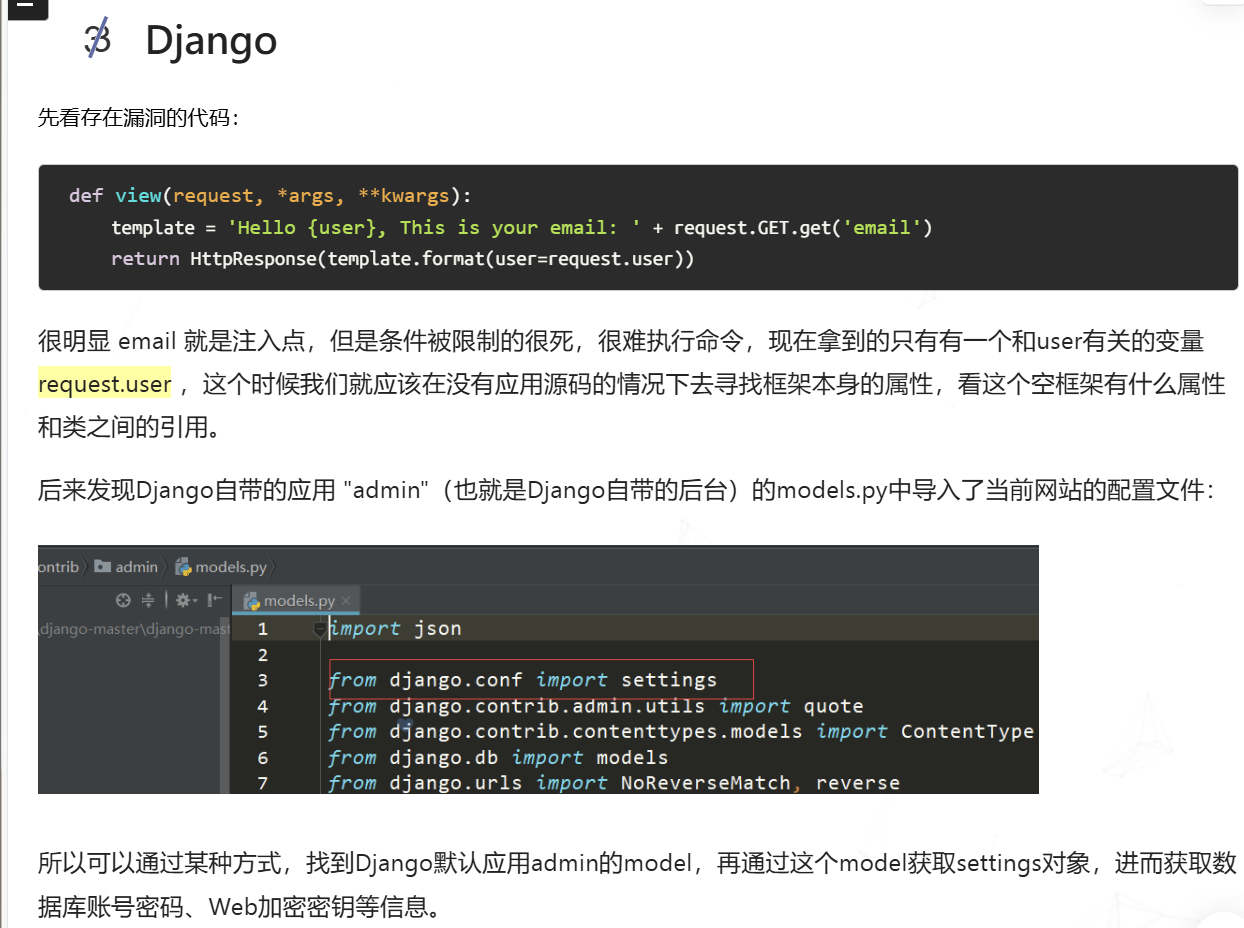Viewport: 1244px width, 928px height.
Task: Click line number 5 in the gutter
Action: tap(262, 731)
